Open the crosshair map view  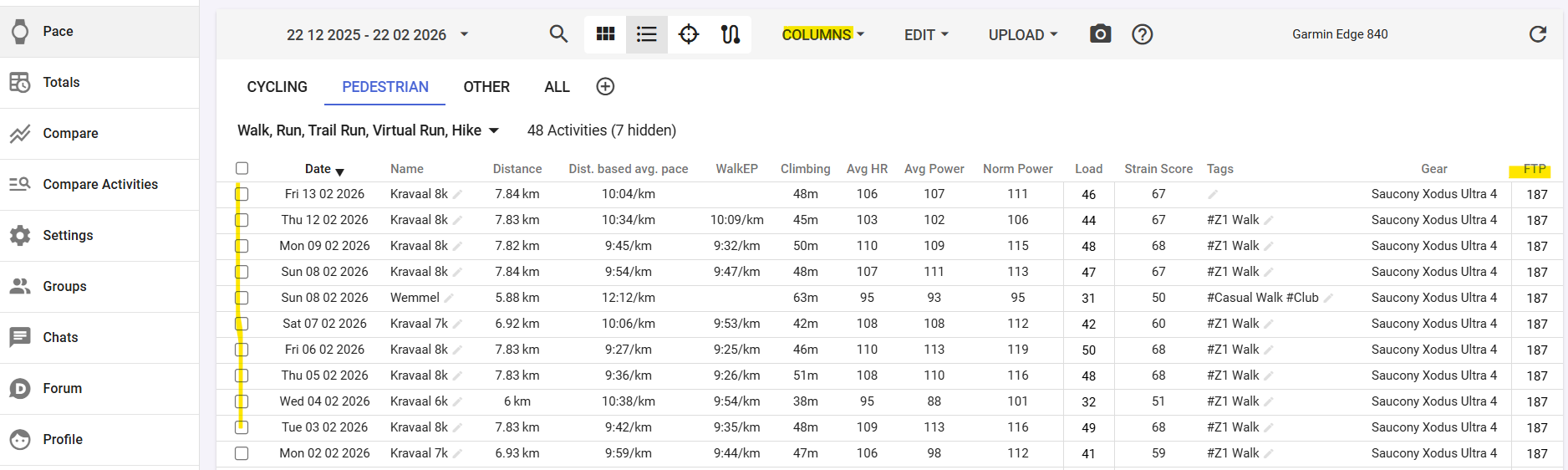pyautogui.click(x=688, y=34)
